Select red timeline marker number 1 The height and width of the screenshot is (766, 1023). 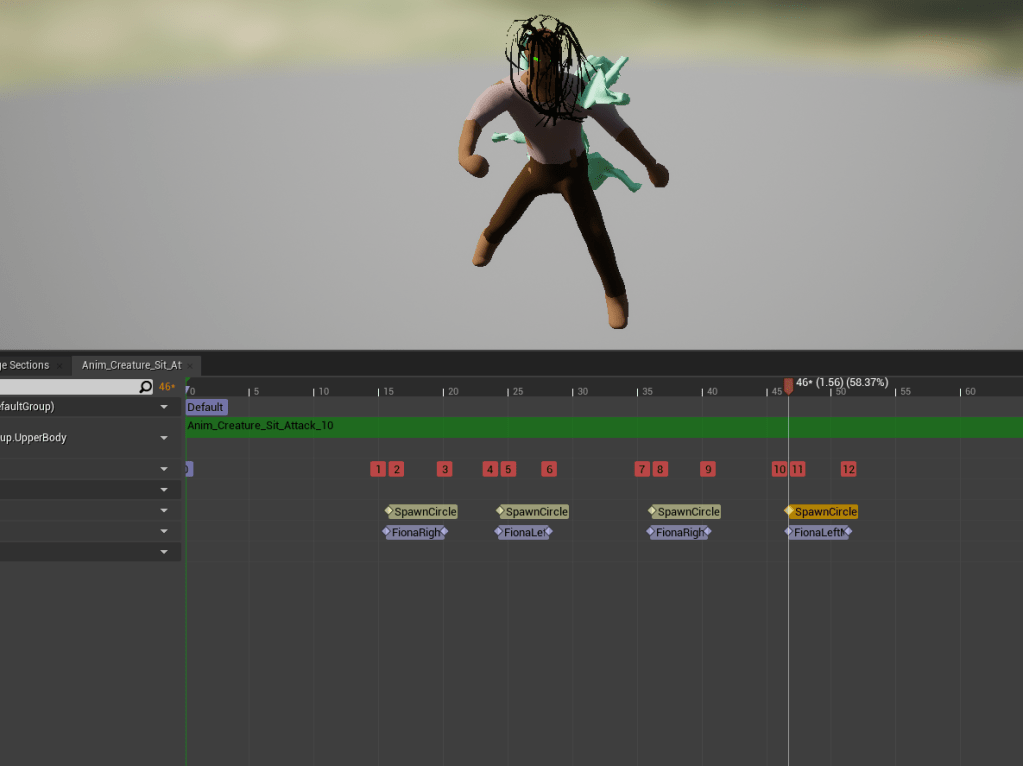[377, 469]
